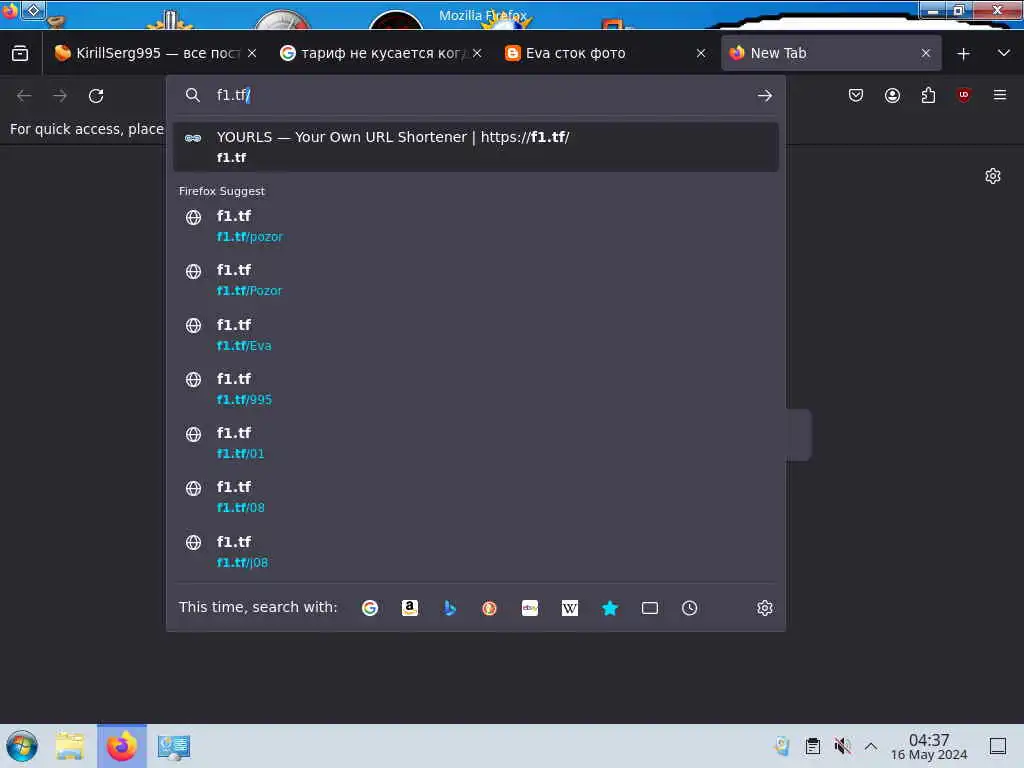Screen dimensions: 1024x768
Task: Select the f1.tf/995 suggestion
Action: (x=475, y=389)
